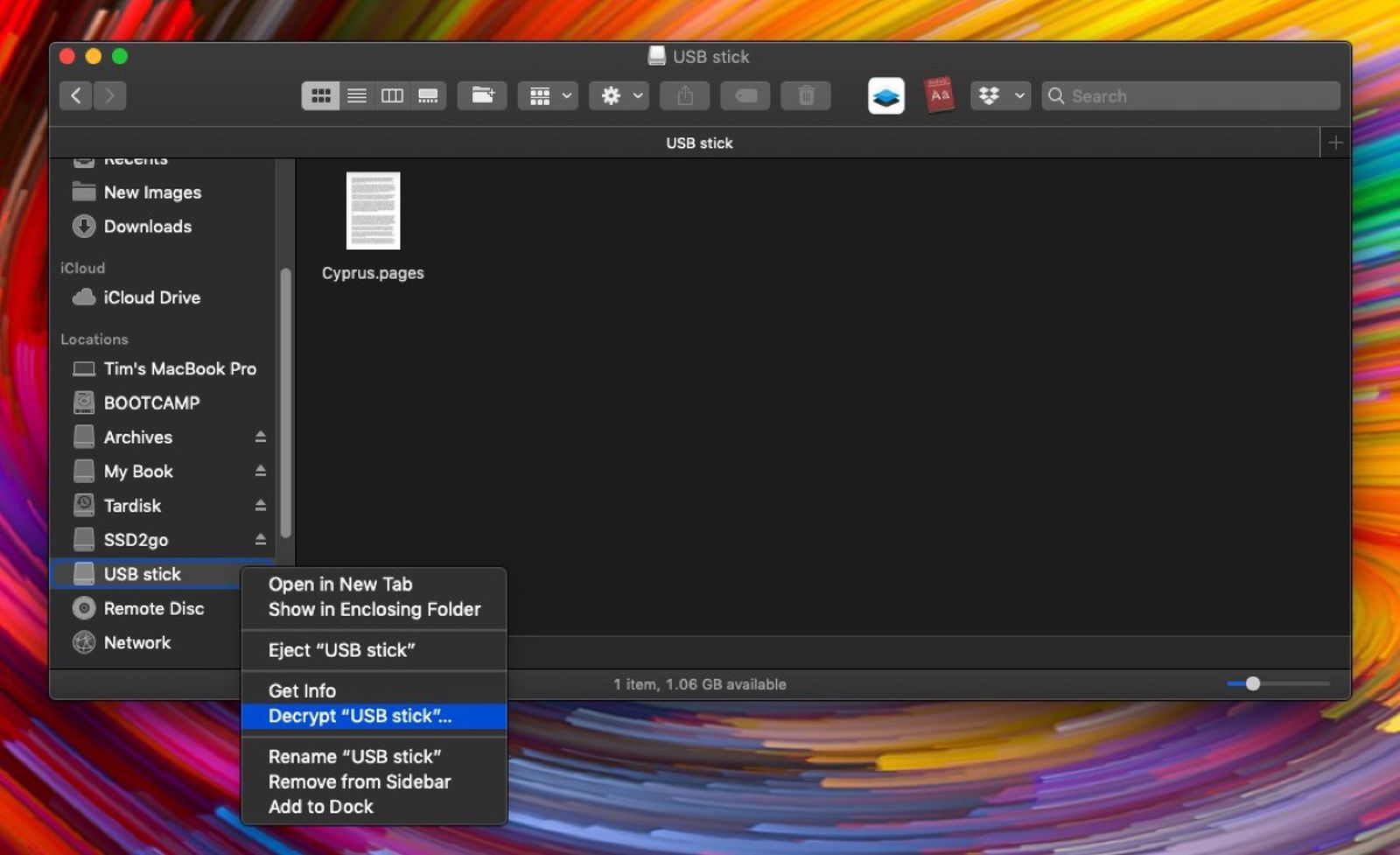1400x855 pixels.
Task: Click the plus button to add a tab
Action: [x=1337, y=142]
